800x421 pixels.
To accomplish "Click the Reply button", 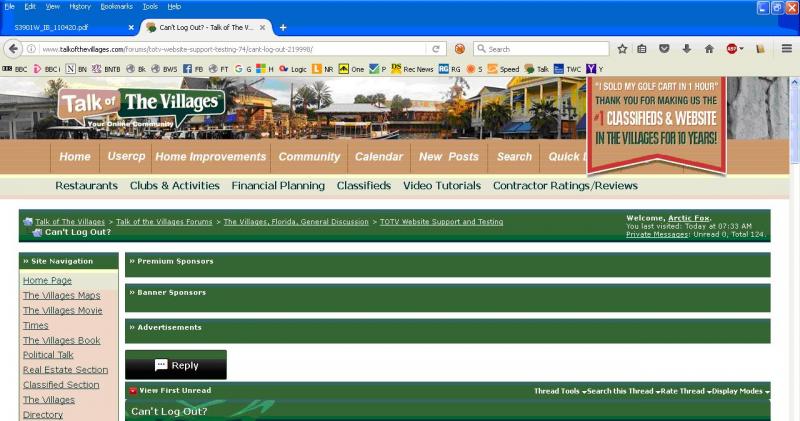I will 176,365.
